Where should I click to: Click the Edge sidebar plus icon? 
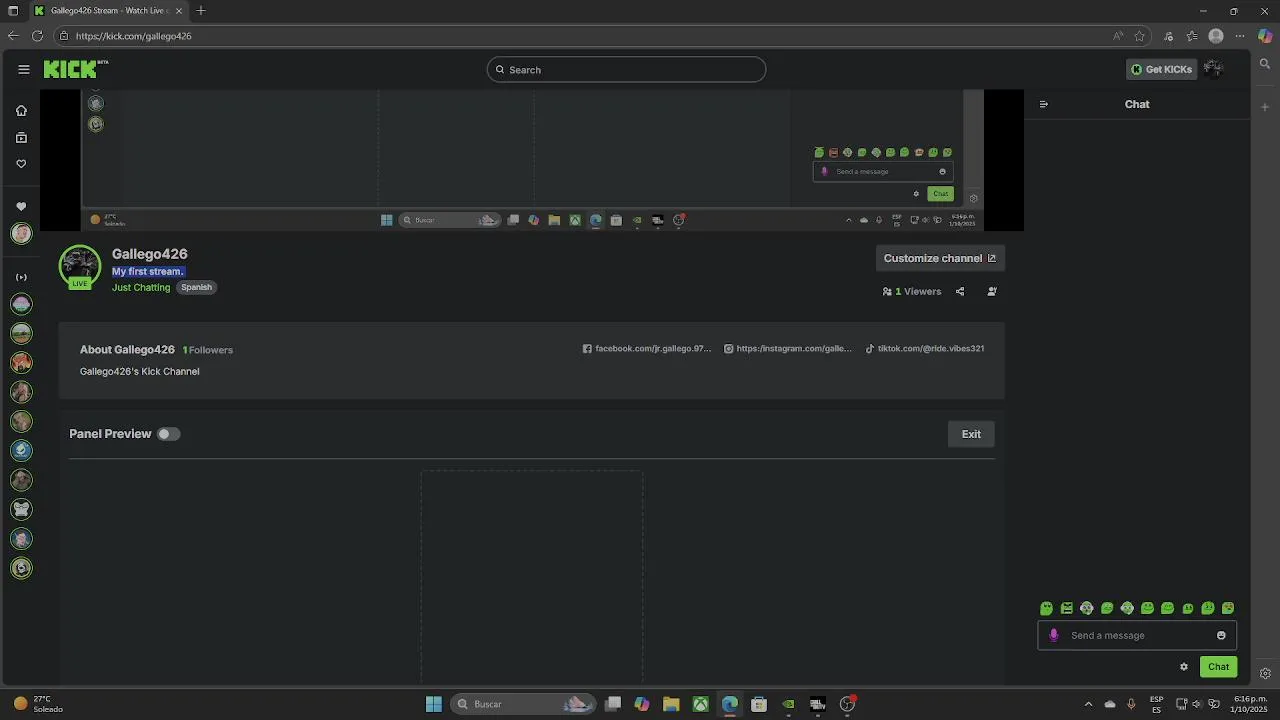pyautogui.click(x=1265, y=106)
